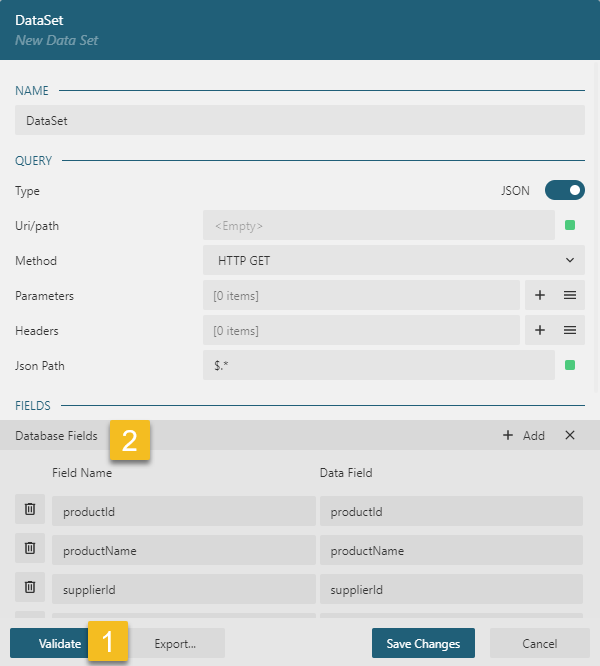Close the Database Fields section
Screen dimensions: 600x666
click(570, 435)
